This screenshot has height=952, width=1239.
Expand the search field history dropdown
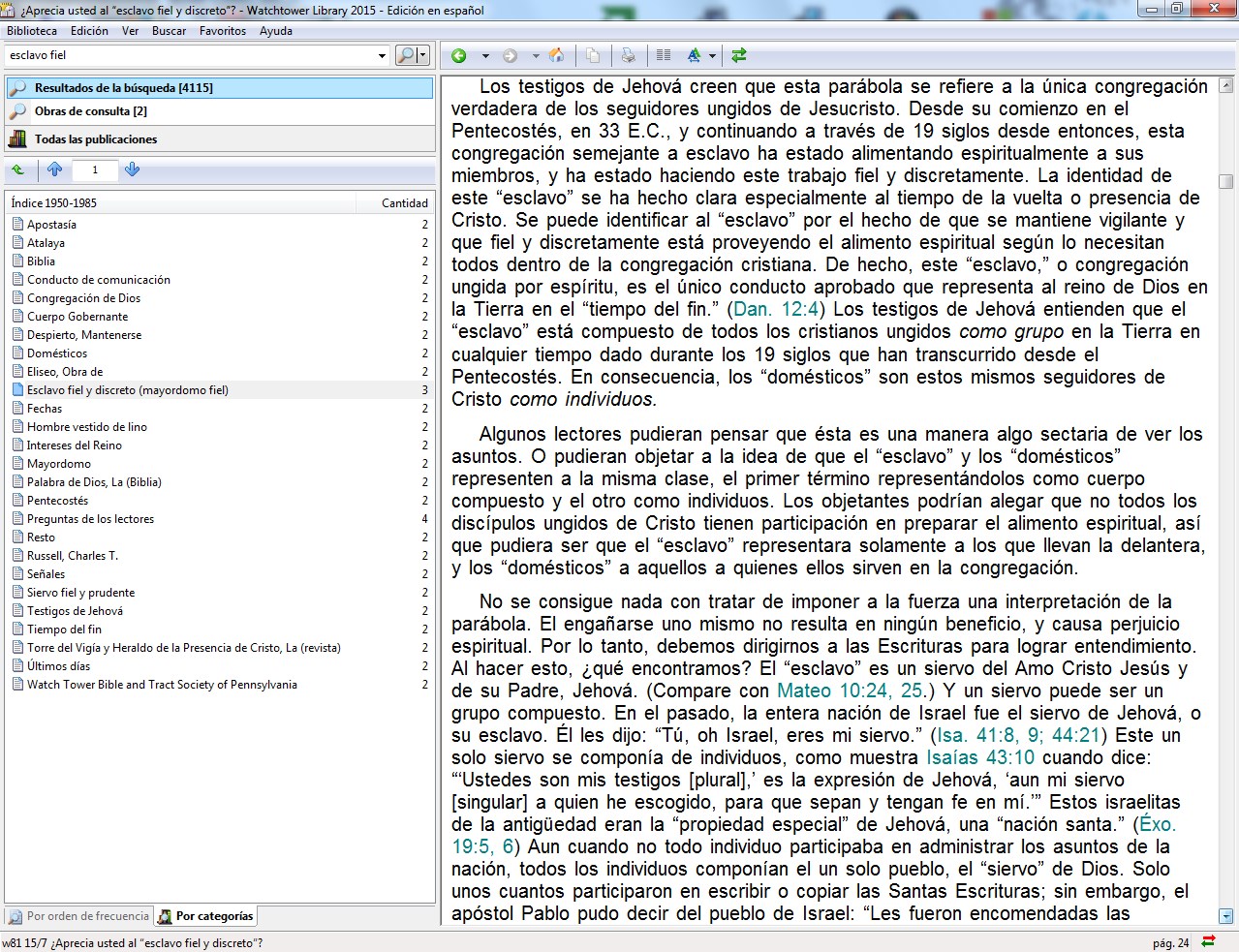[x=382, y=55]
